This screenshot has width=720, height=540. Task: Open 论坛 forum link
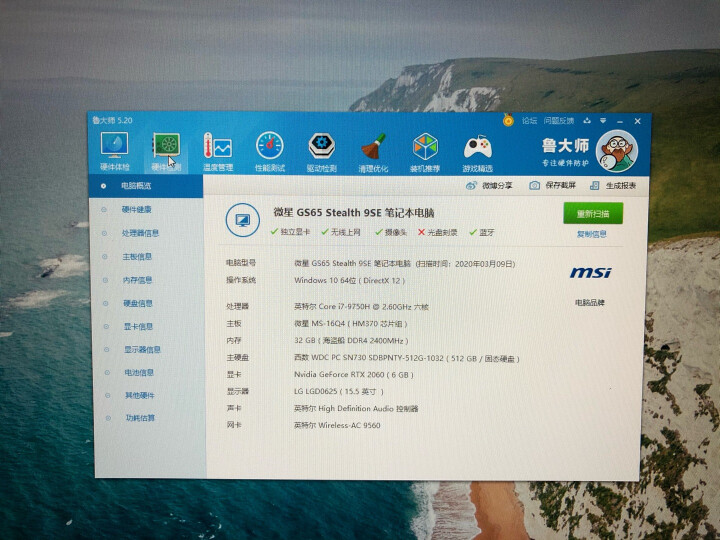pyautogui.click(x=529, y=121)
